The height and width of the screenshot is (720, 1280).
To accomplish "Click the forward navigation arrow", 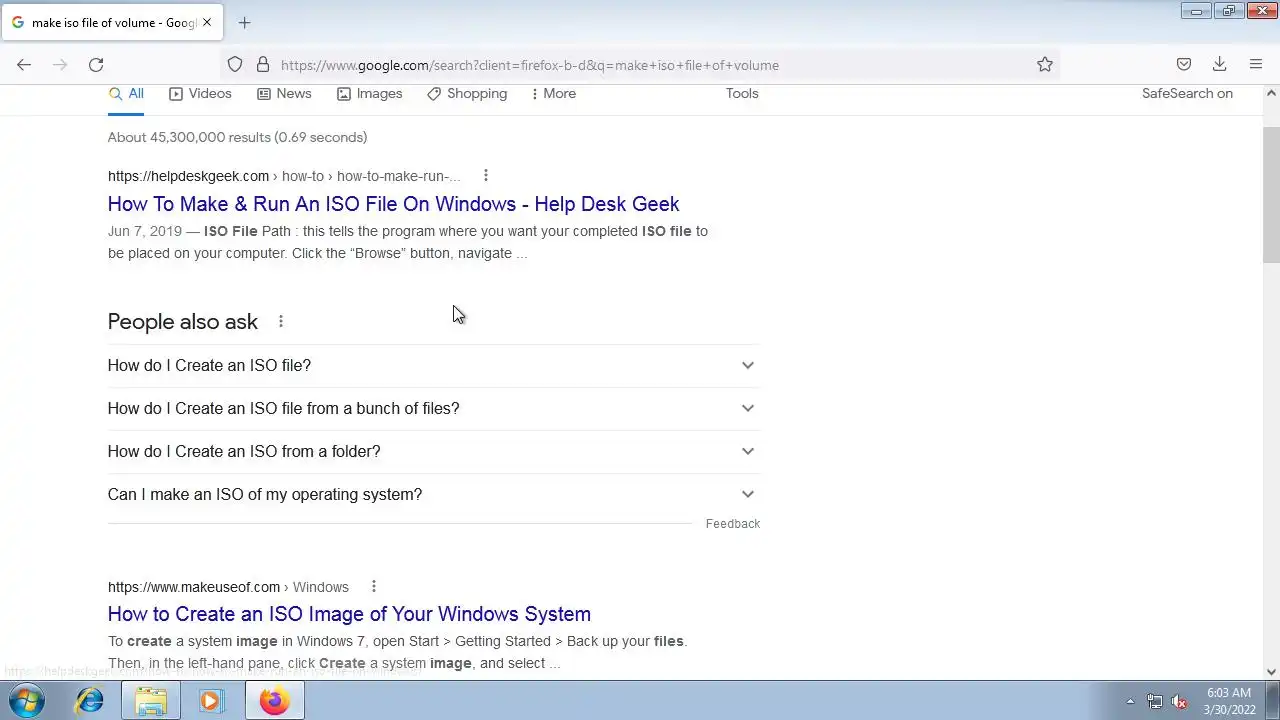I will tap(60, 65).
